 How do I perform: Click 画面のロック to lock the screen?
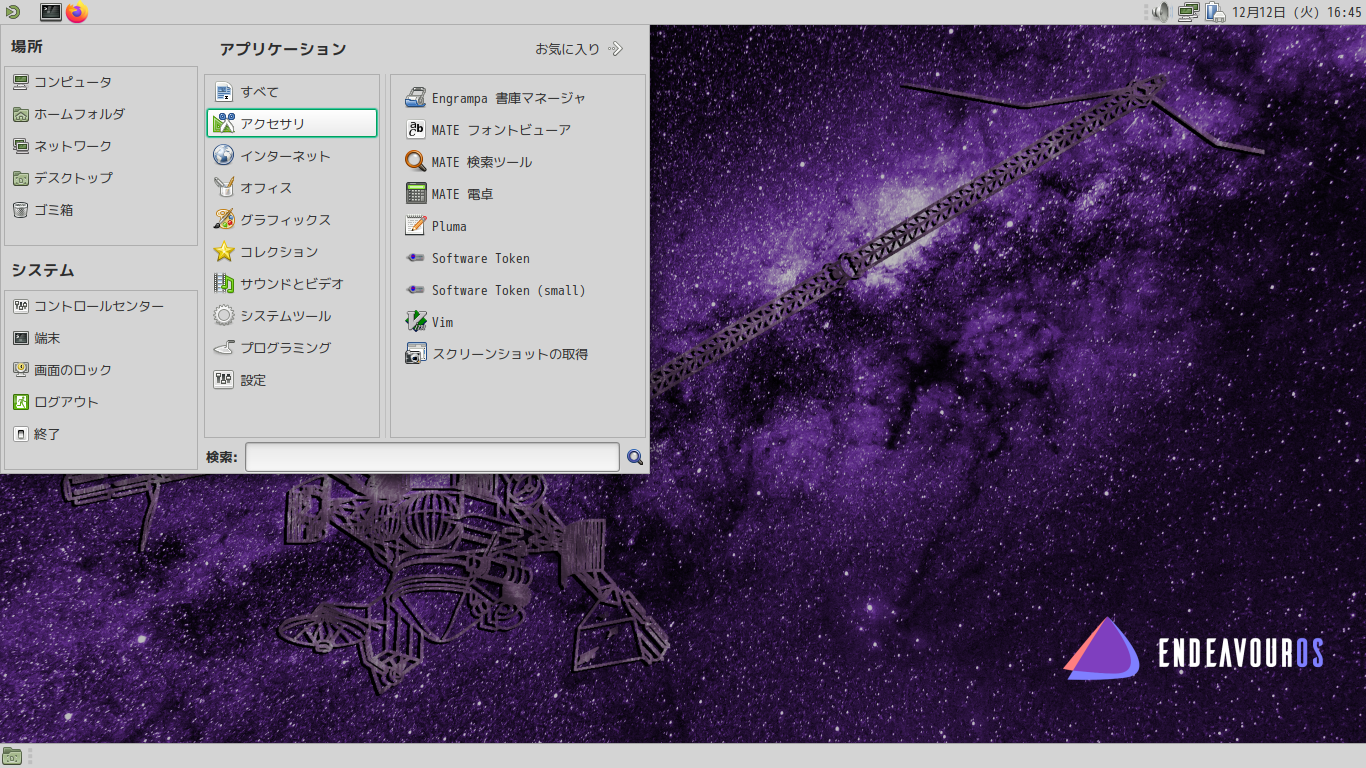coord(101,370)
